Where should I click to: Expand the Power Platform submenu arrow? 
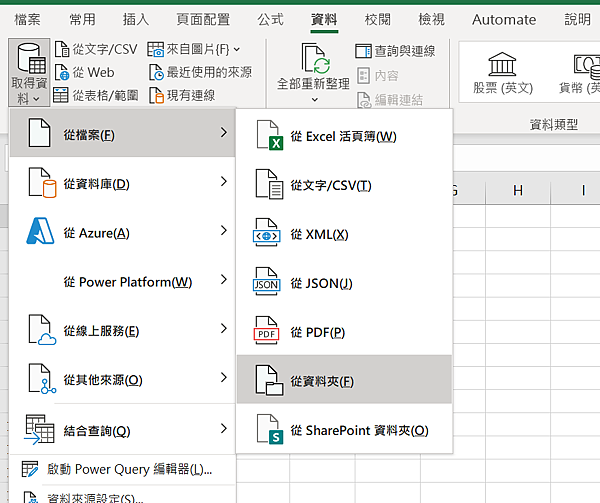(x=224, y=280)
